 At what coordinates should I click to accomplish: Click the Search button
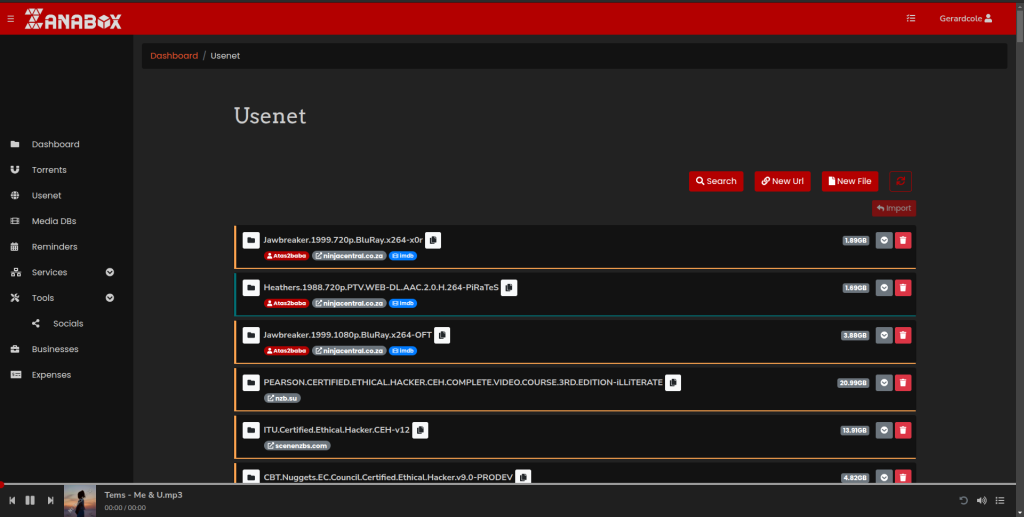[716, 181]
